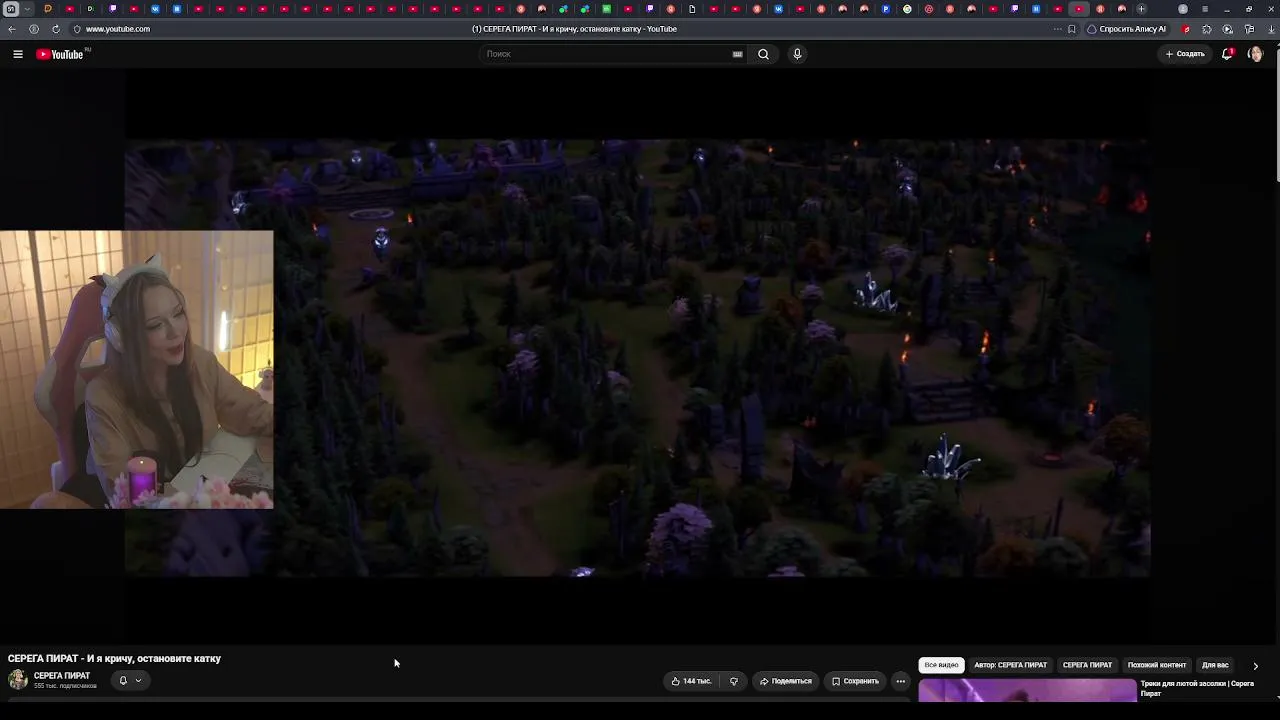Click the Создать button
The width and height of the screenshot is (1280, 720).
pos(1185,54)
